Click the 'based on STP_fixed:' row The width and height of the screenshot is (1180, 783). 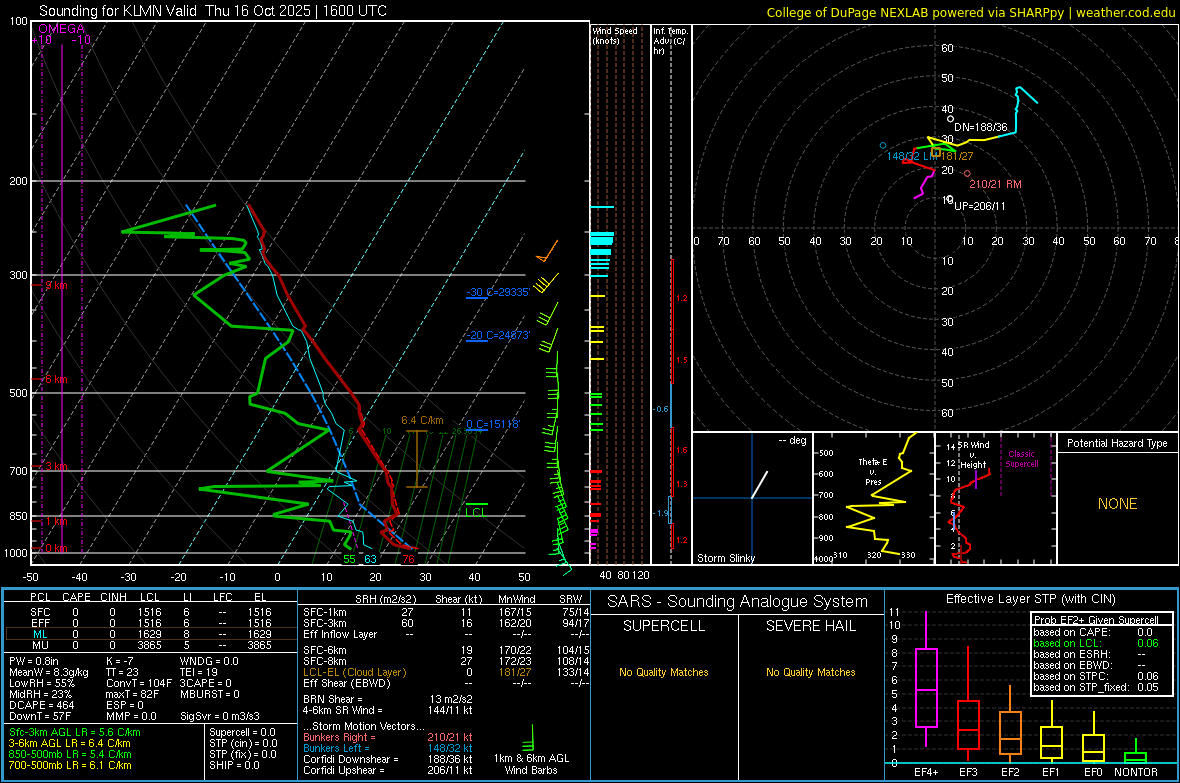[1096, 687]
